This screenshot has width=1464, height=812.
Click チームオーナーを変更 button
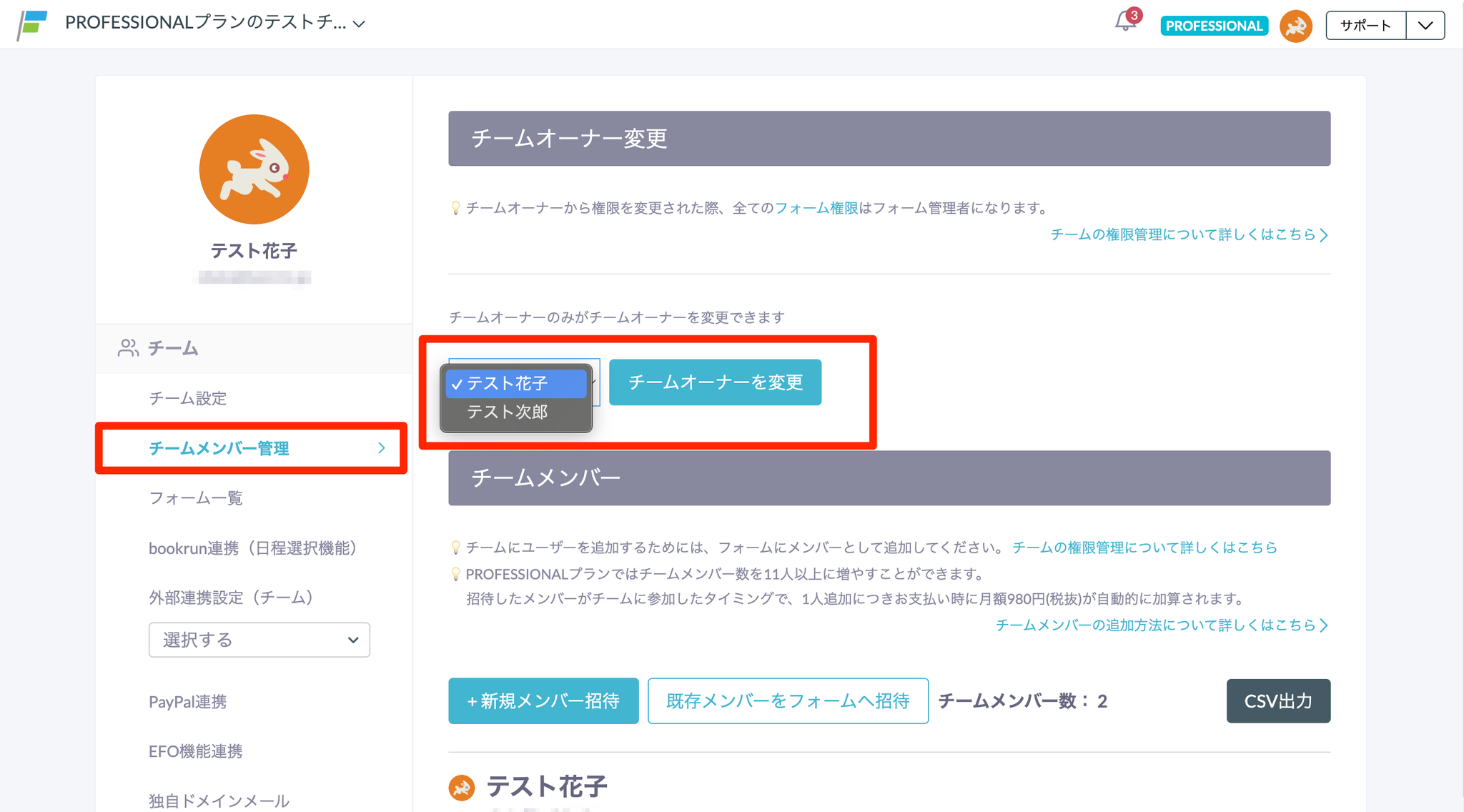tap(715, 382)
